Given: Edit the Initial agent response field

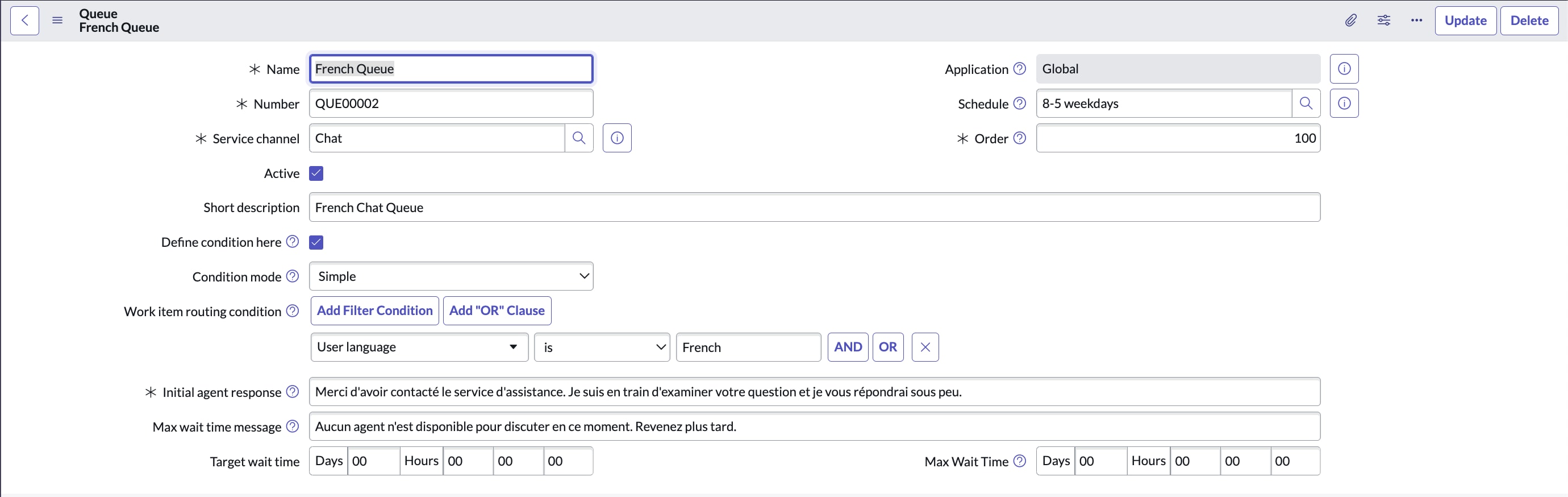Looking at the screenshot, I should tap(815, 392).
